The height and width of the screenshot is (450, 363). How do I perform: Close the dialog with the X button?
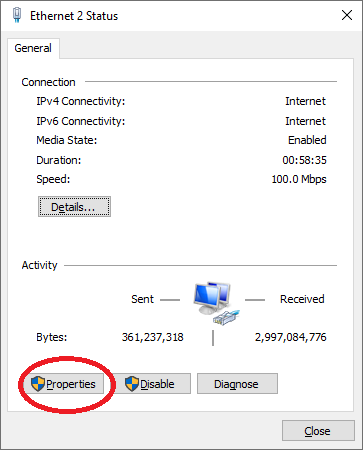(347, 15)
